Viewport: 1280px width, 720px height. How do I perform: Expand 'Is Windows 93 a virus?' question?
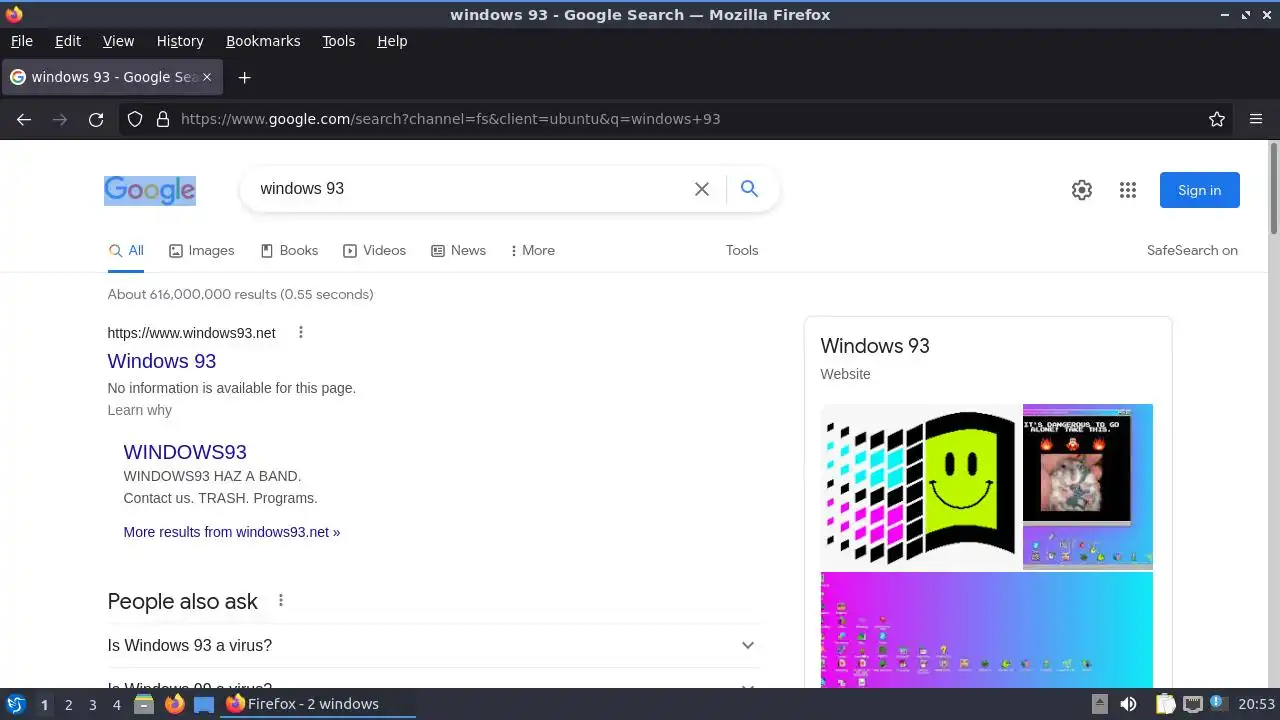point(434,645)
